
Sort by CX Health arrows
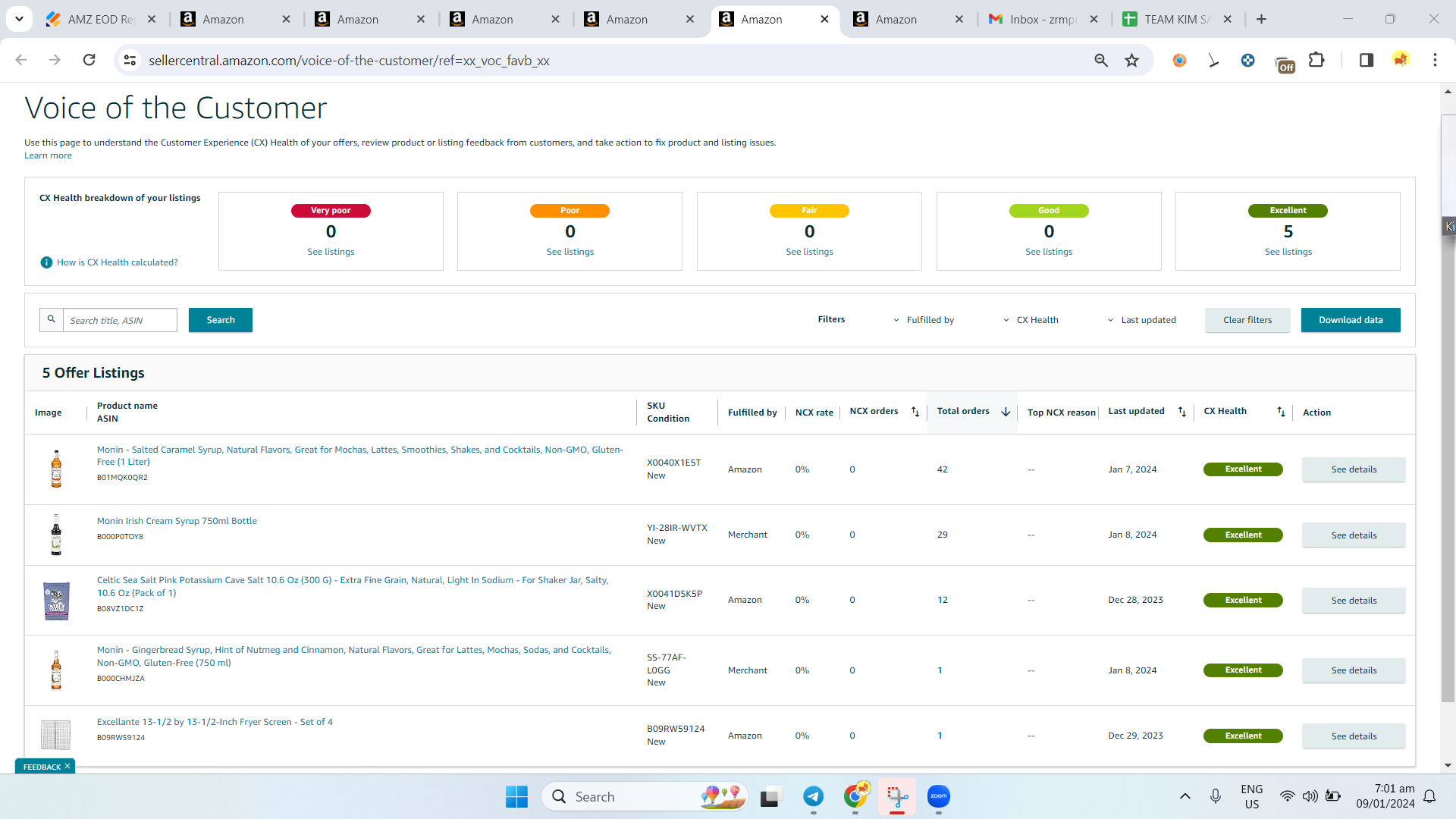(x=1281, y=412)
